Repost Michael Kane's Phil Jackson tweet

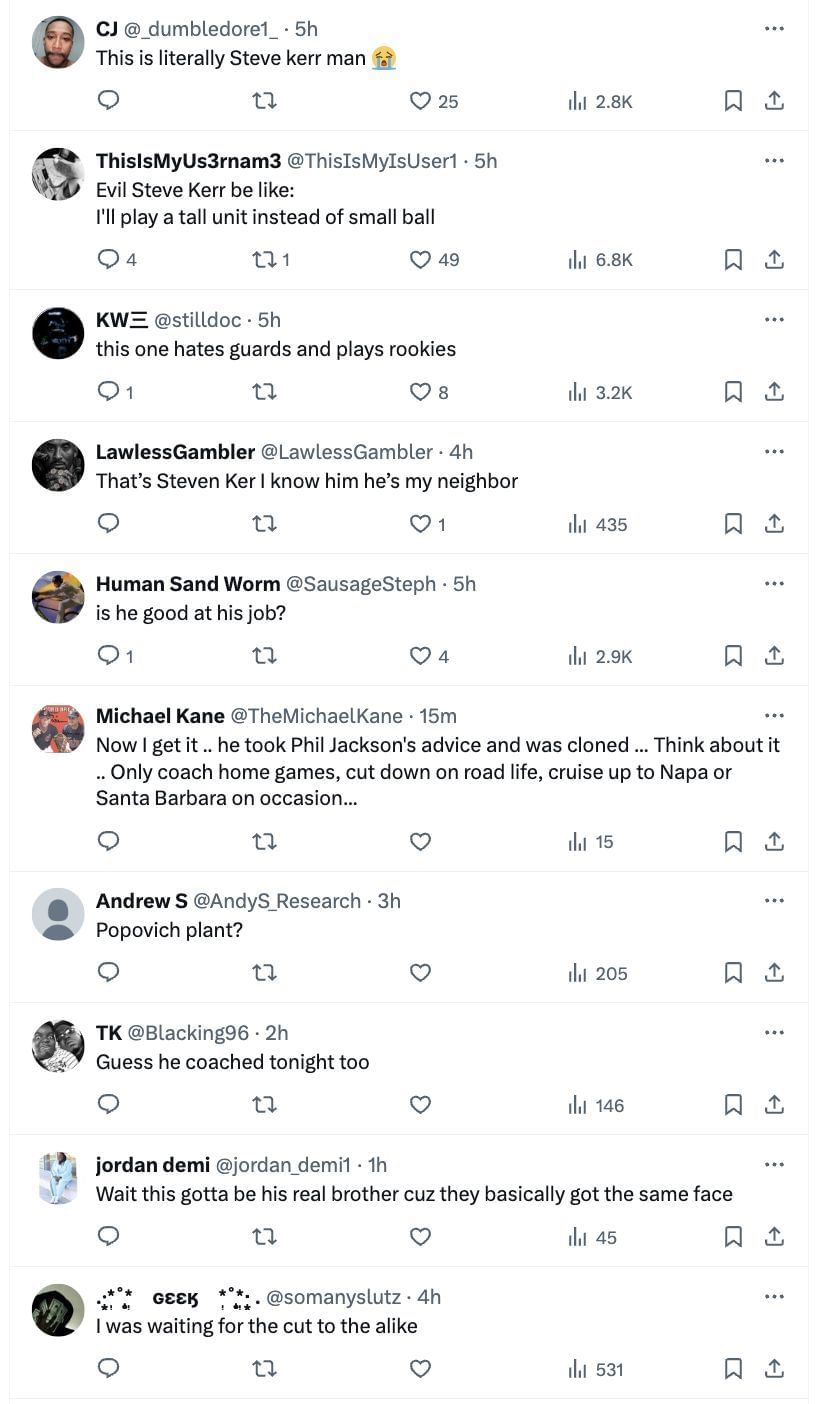coord(264,842)
